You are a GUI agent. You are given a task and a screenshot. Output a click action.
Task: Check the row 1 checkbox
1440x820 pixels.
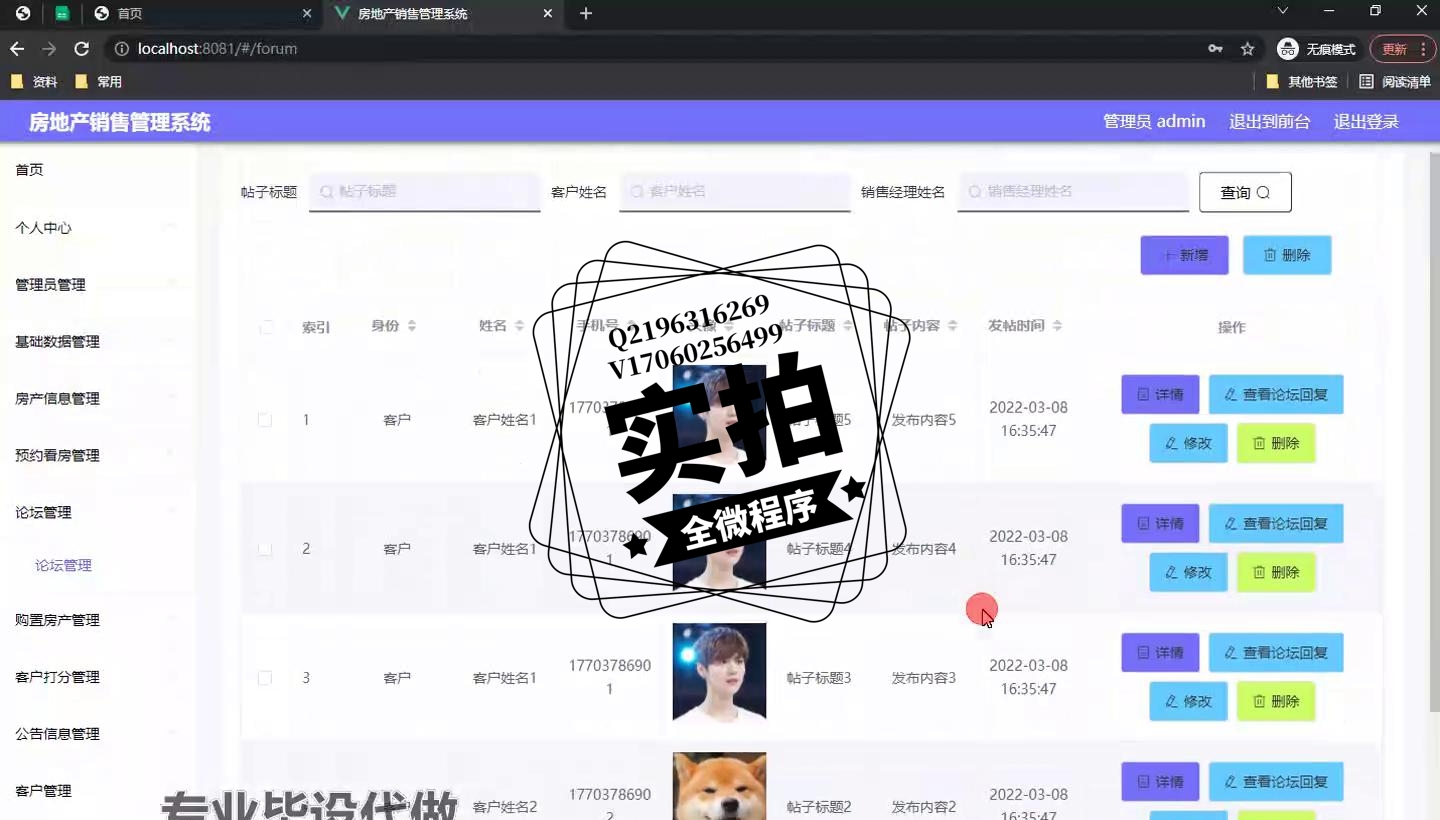(265, 420)
